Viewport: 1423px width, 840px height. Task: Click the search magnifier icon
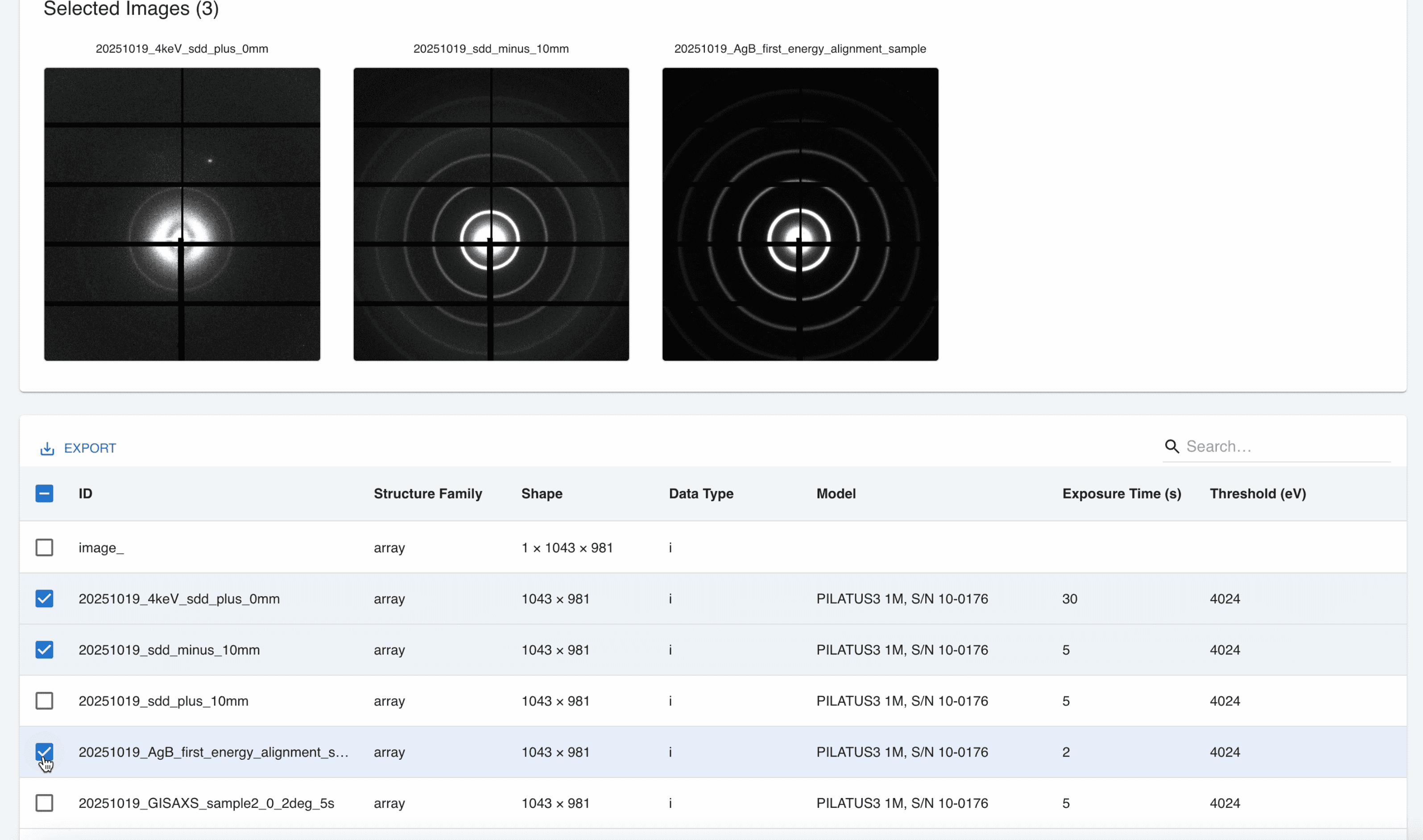1171,447
